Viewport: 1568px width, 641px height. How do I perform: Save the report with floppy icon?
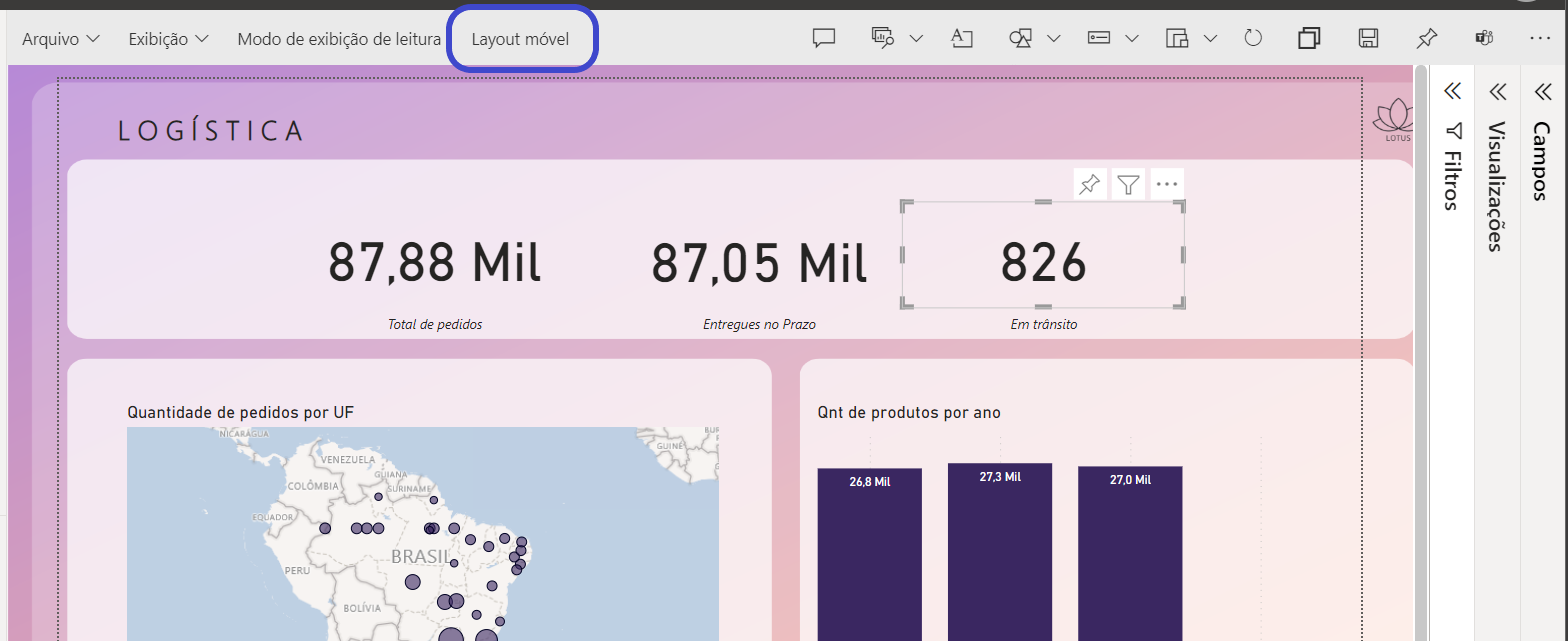pos(1369,38)
